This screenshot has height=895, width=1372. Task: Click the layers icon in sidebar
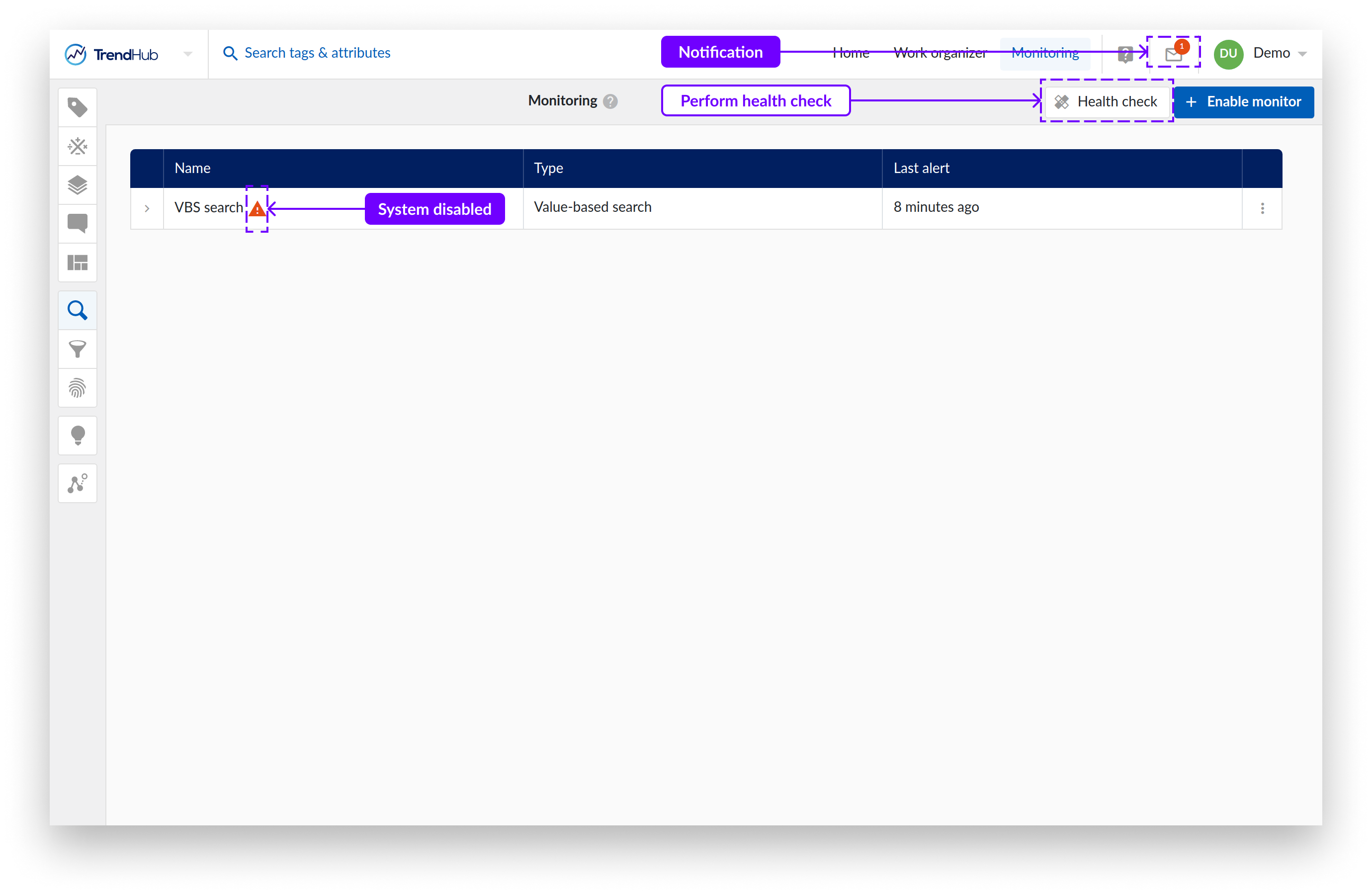point(77,185)
